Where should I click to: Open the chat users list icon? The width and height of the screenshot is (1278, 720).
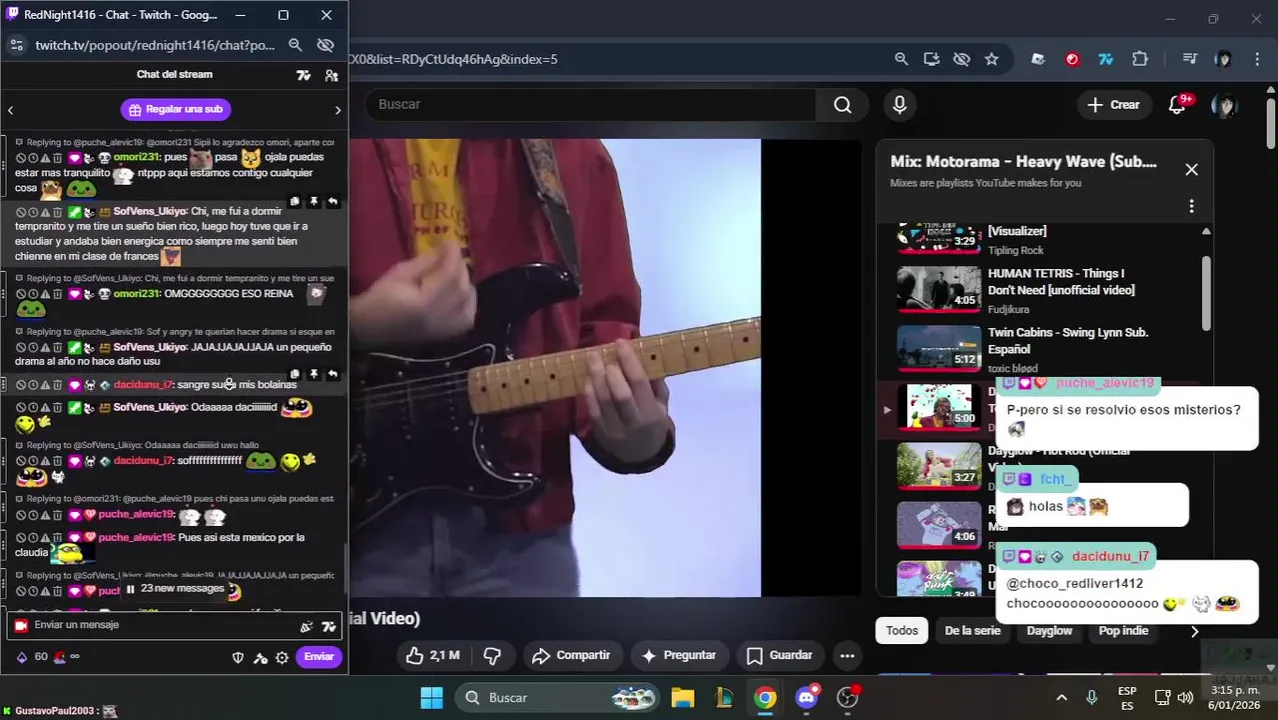click(x=331, y=75)
